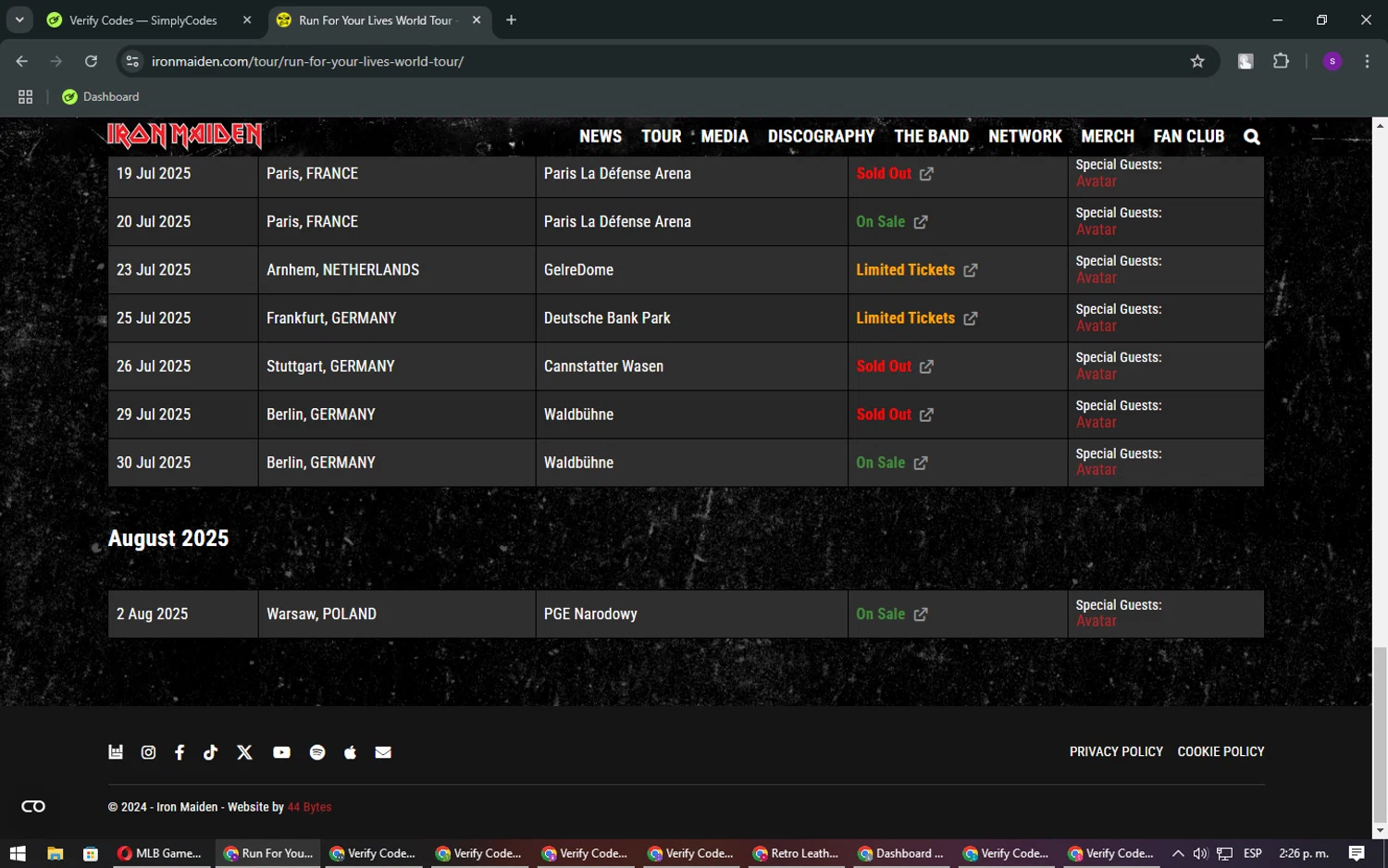
Task: Open the FAN CLUB menu item
Action: [x=1189, y=136]
